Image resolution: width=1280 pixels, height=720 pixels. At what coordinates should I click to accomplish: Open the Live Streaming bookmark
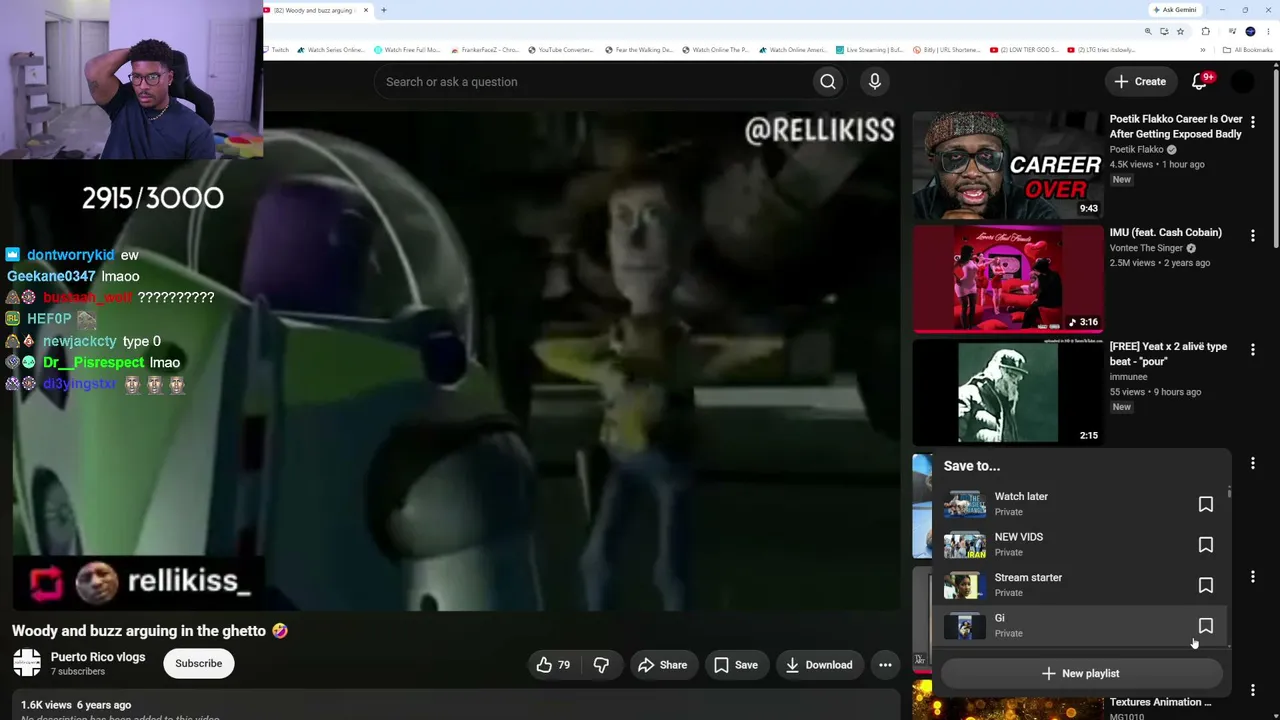870,50
